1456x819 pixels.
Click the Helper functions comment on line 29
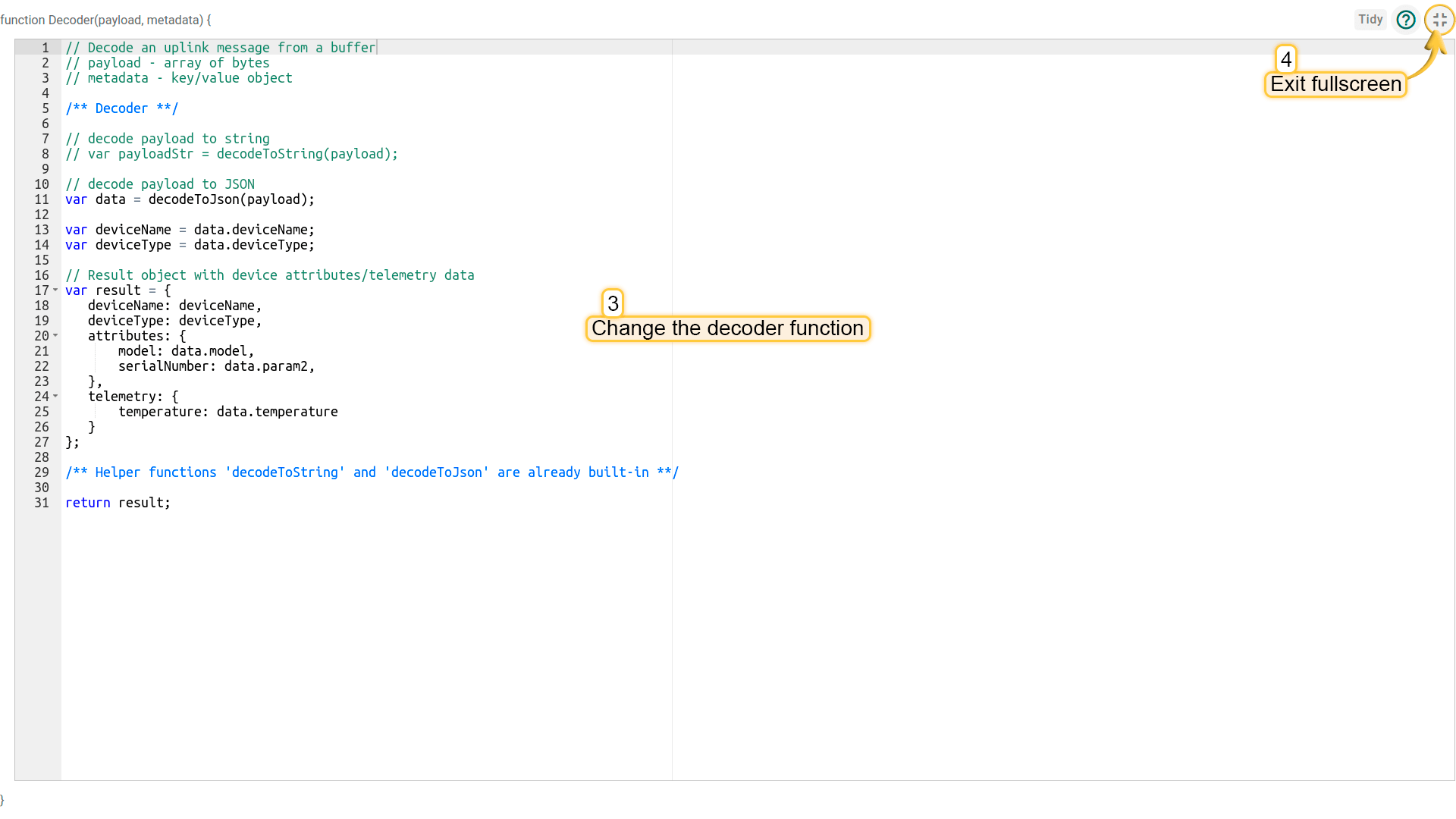(372, 472)
